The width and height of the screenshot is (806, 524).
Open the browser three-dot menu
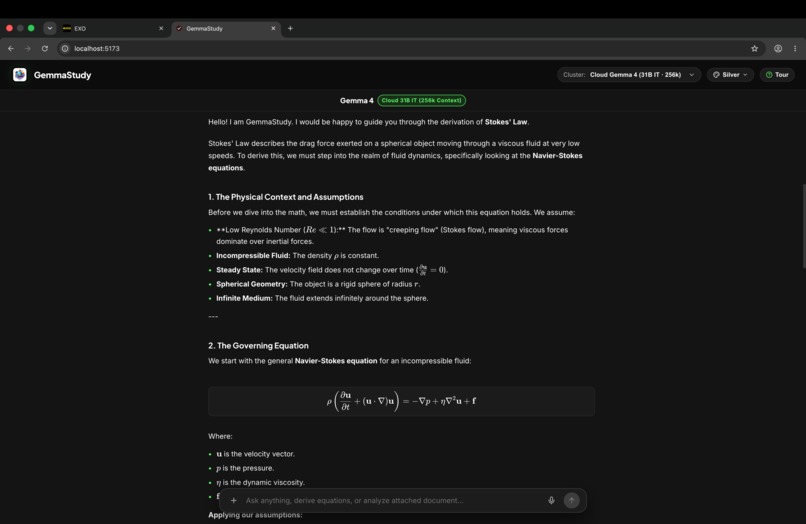tap(795, 48)
